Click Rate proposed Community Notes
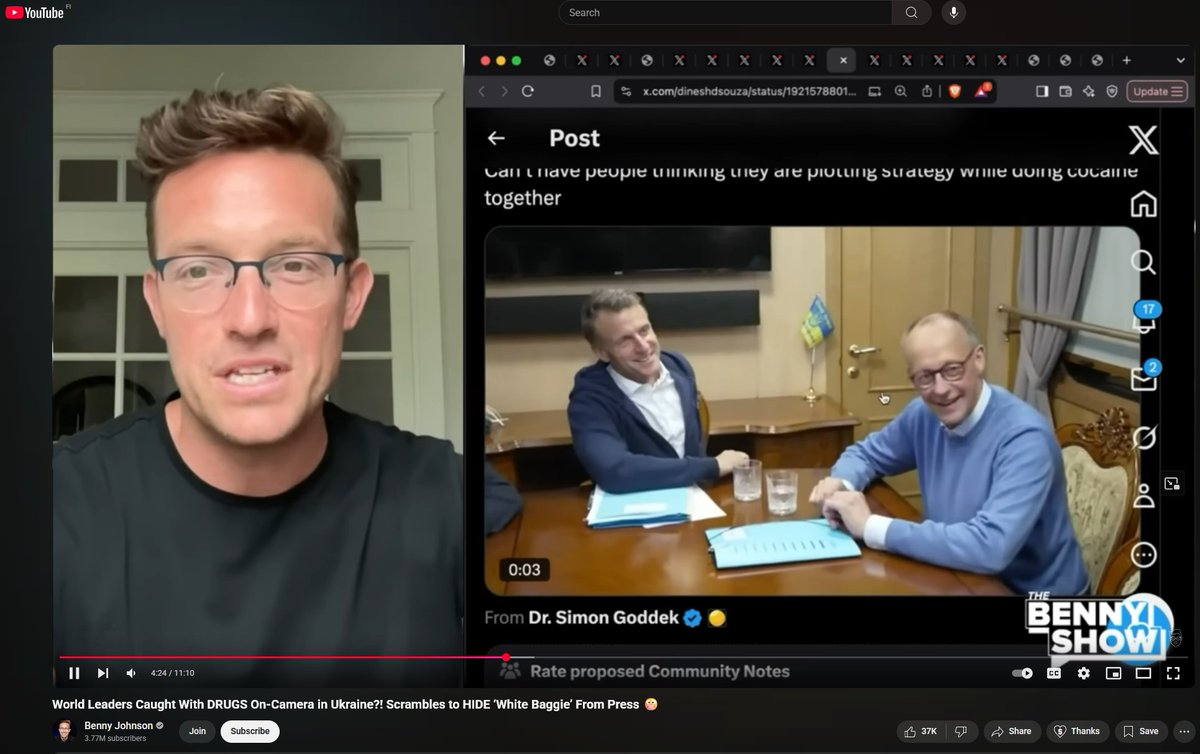This screenshot has width=1200, height=754. (660, 671)
